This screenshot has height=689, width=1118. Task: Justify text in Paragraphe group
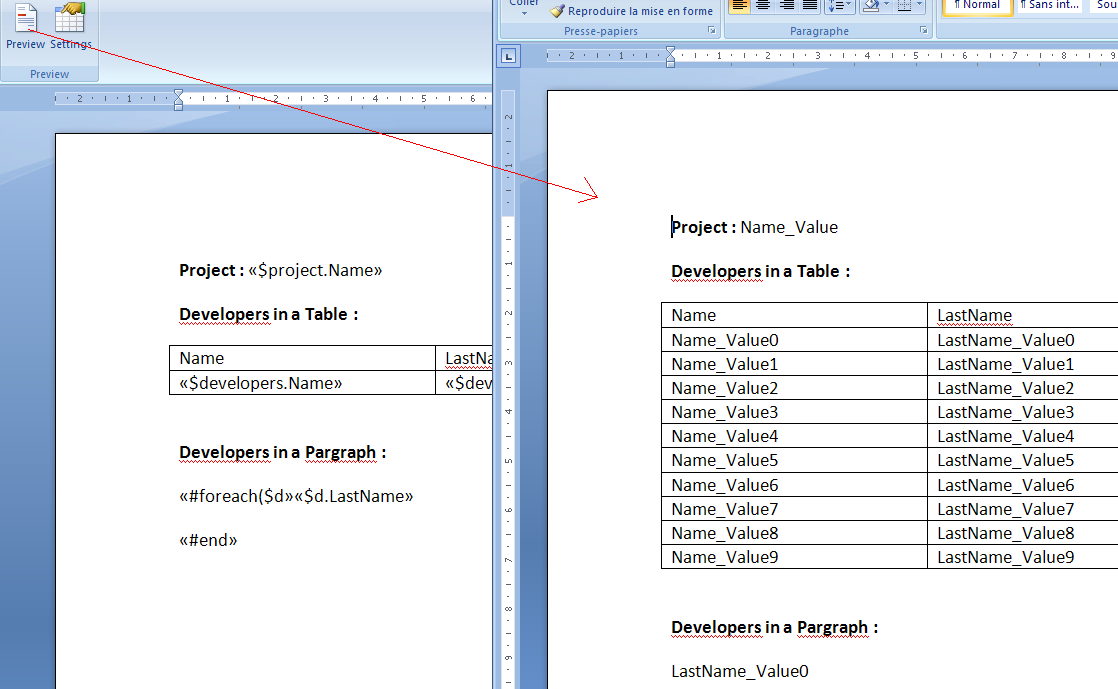pyautogui.click(x=810, y=6)
